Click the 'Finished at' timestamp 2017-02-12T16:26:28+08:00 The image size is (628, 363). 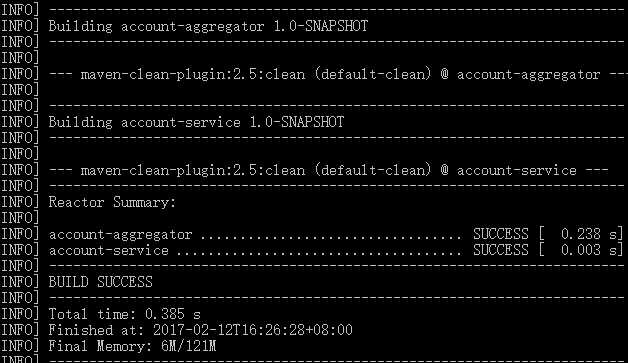point(253,330)
